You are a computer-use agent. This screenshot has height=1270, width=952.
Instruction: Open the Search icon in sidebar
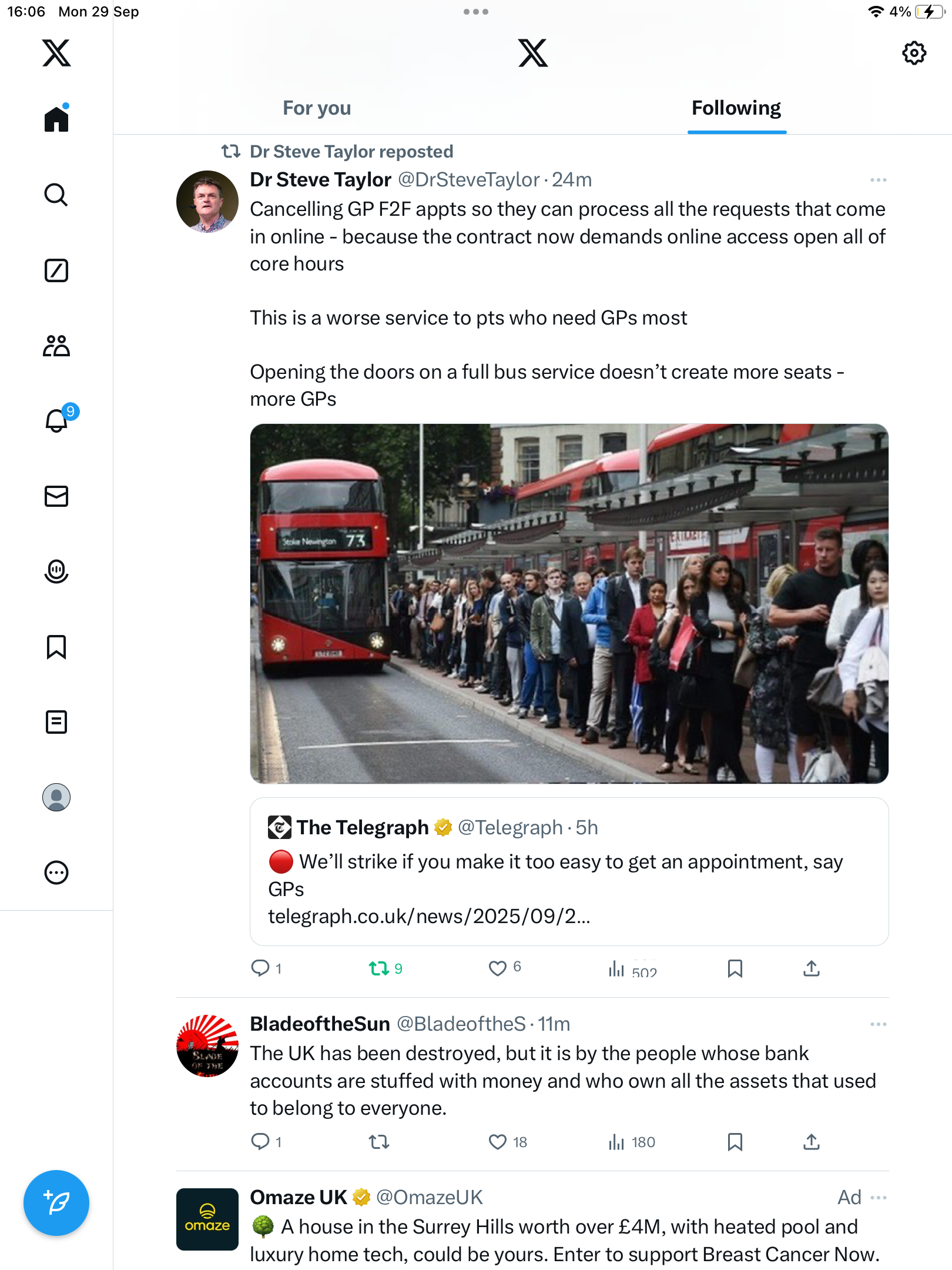(x=56, y=195)
